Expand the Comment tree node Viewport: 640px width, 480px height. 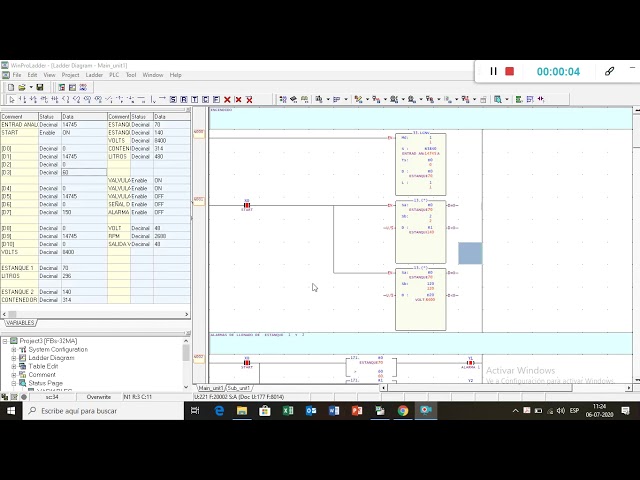click(14, 375)
